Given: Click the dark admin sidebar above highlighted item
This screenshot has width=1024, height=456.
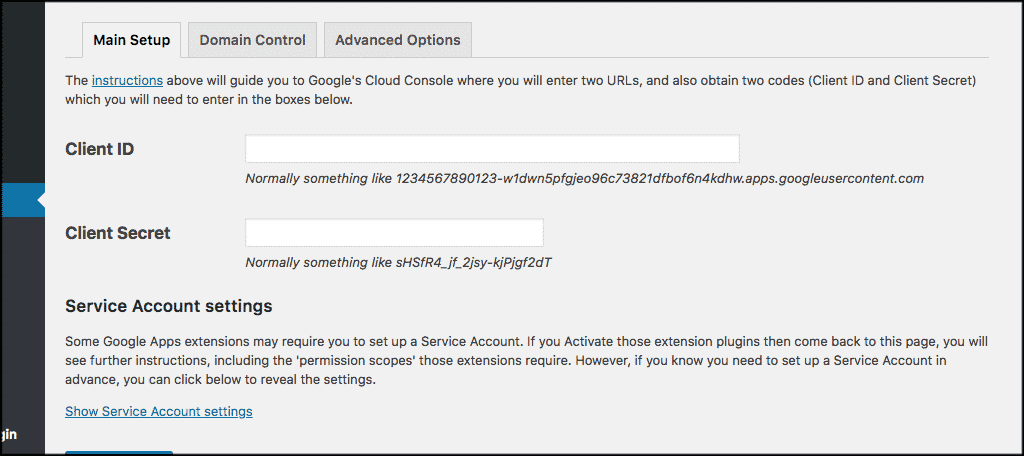Looking at the screenshot, I should pos(22,92).
